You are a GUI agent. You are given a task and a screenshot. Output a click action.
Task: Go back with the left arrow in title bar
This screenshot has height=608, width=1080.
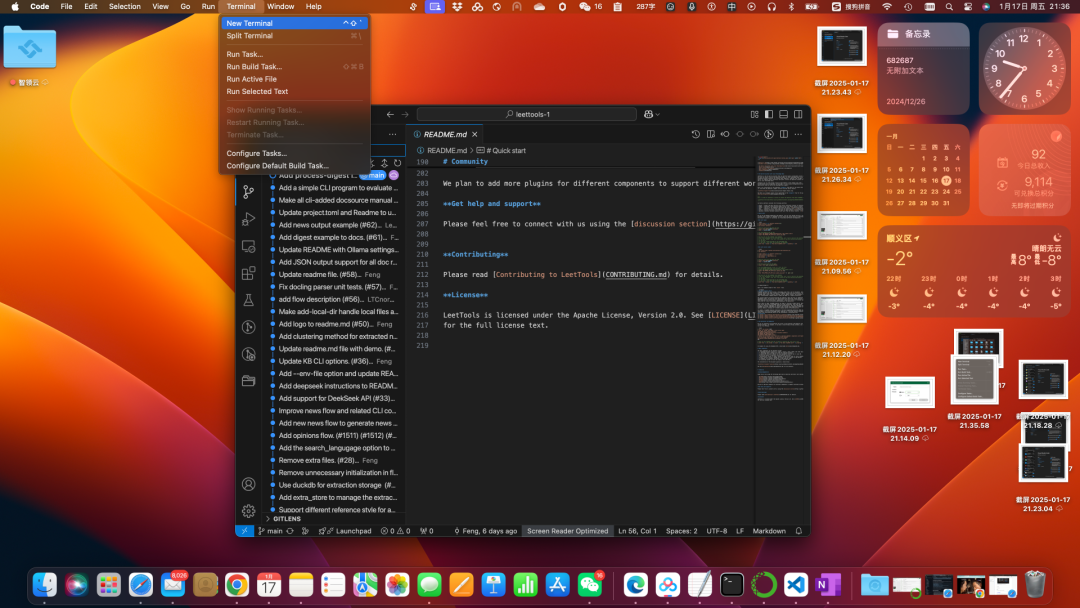pos(391,114)
